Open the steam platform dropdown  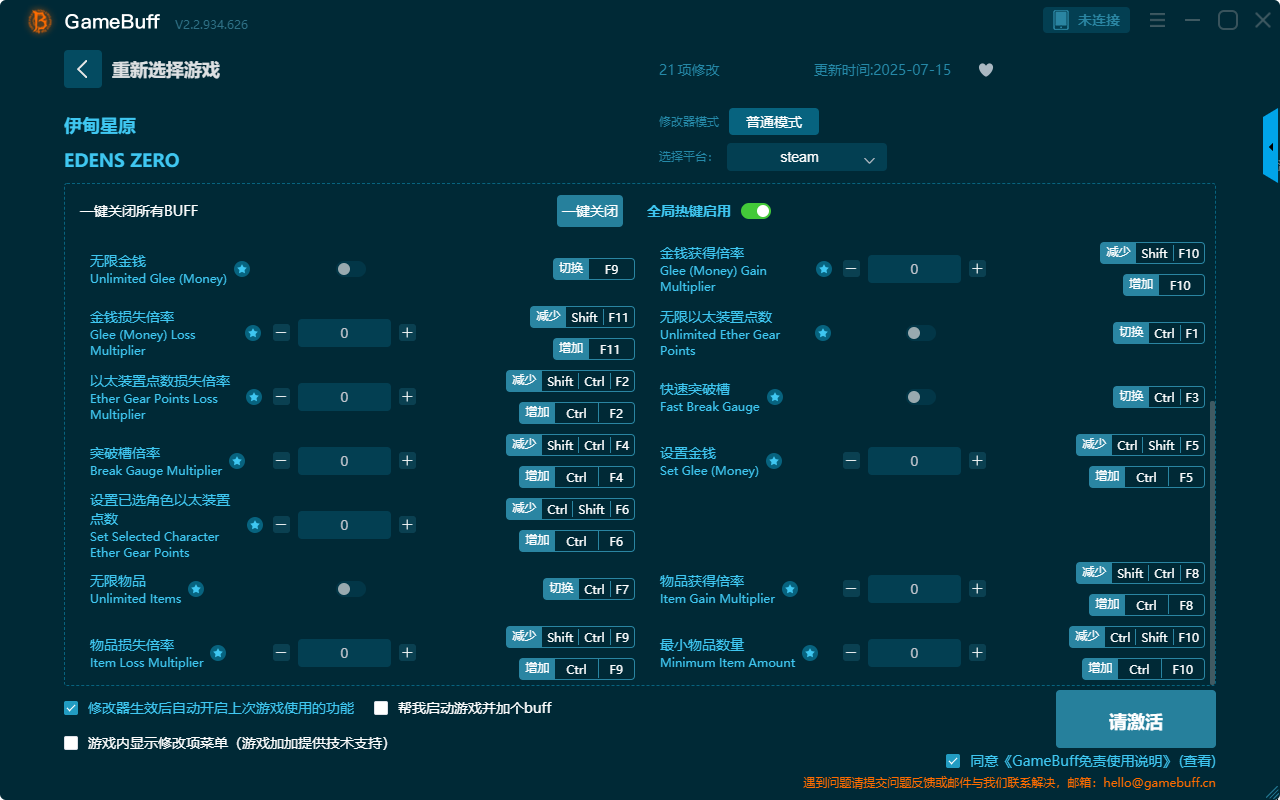(807, 157)
